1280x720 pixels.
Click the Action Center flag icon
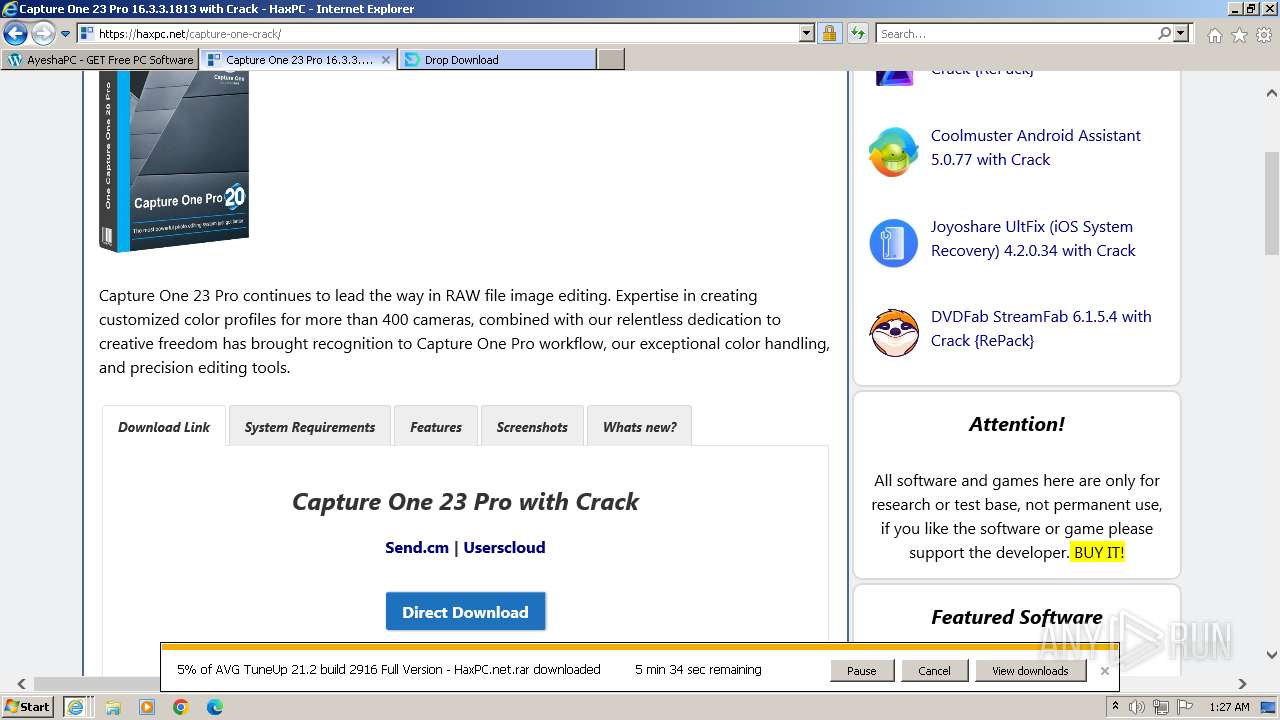click(1184, 707)
